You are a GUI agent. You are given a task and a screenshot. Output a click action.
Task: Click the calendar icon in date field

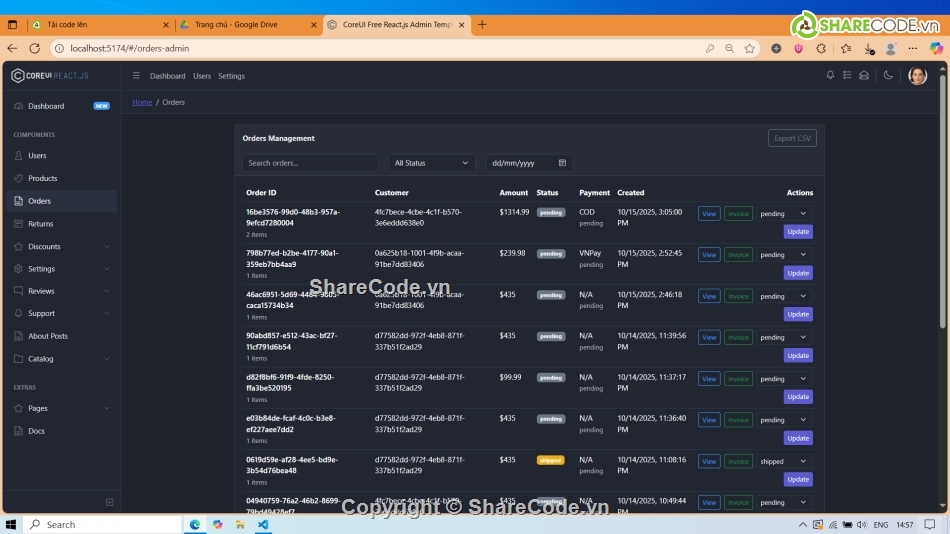[x=562, y=163]
